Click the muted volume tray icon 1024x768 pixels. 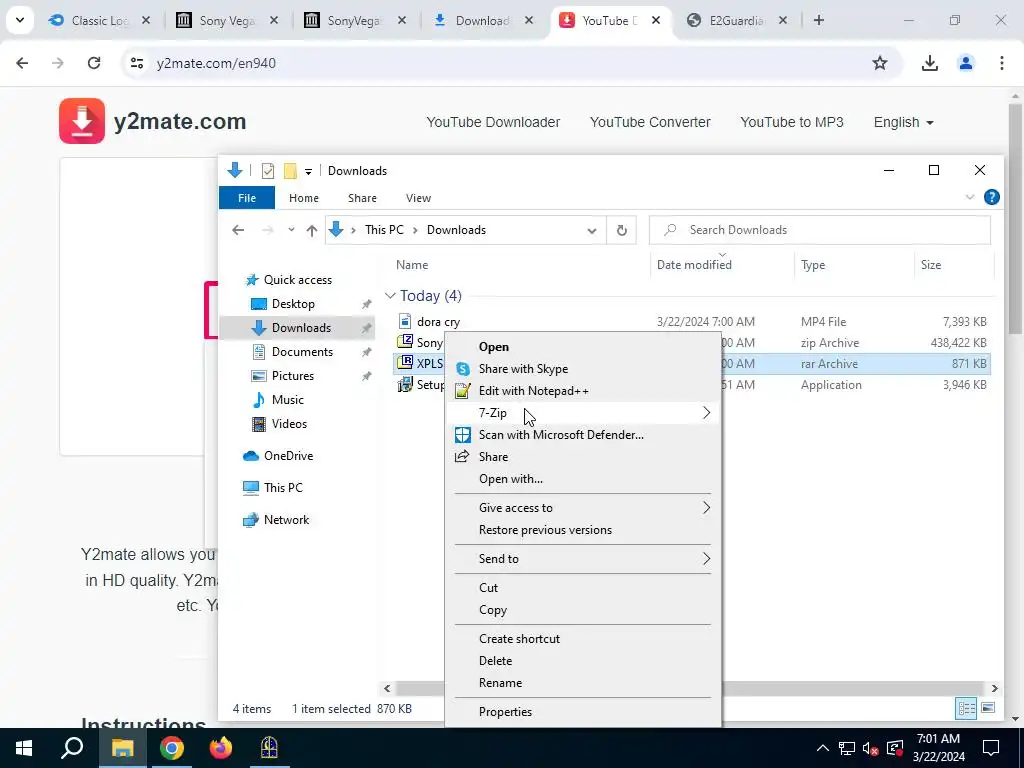tap(870, 748)
